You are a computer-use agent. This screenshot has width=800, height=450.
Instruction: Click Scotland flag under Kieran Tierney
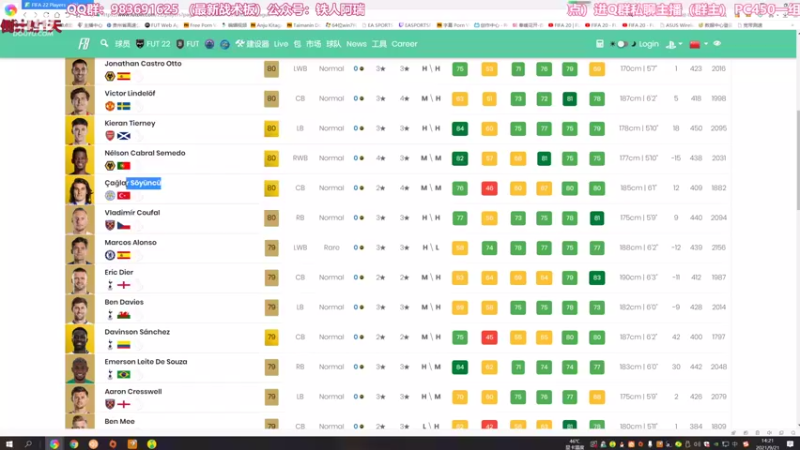[123, 136]
